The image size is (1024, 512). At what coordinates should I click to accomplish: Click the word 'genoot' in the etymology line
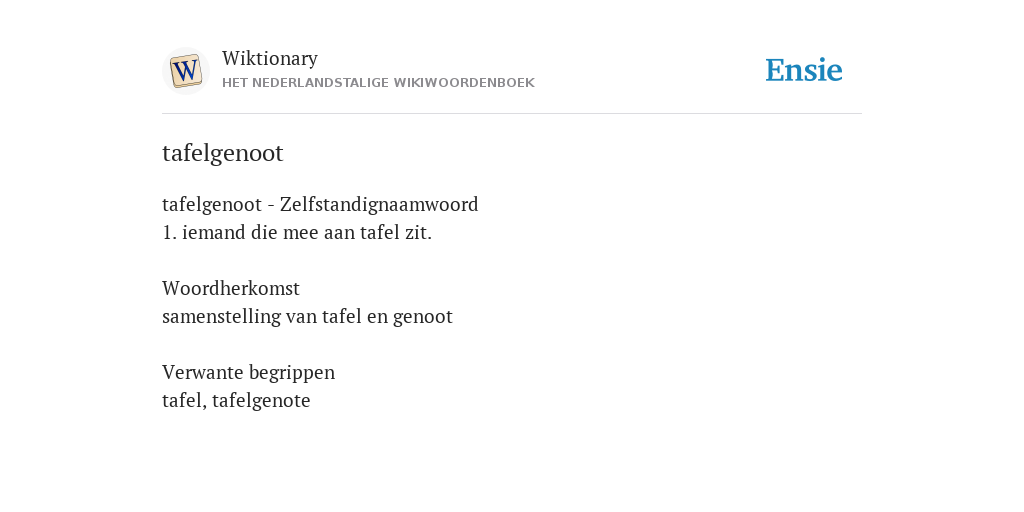(x=423, y=317)
